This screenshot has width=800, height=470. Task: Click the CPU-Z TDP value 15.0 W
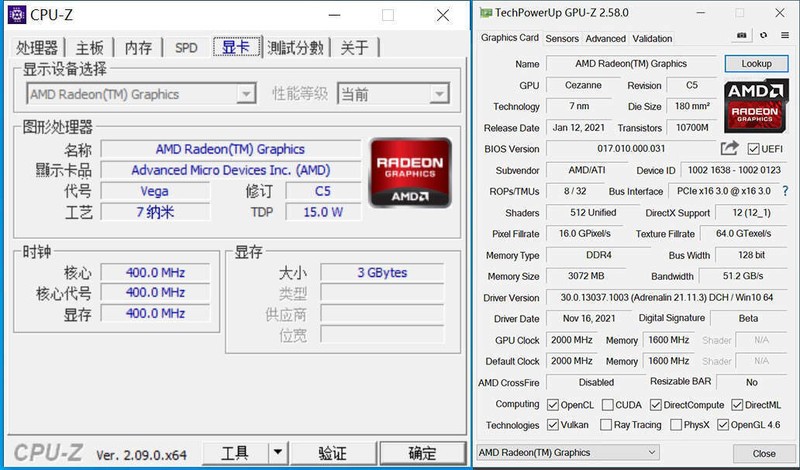323,212
